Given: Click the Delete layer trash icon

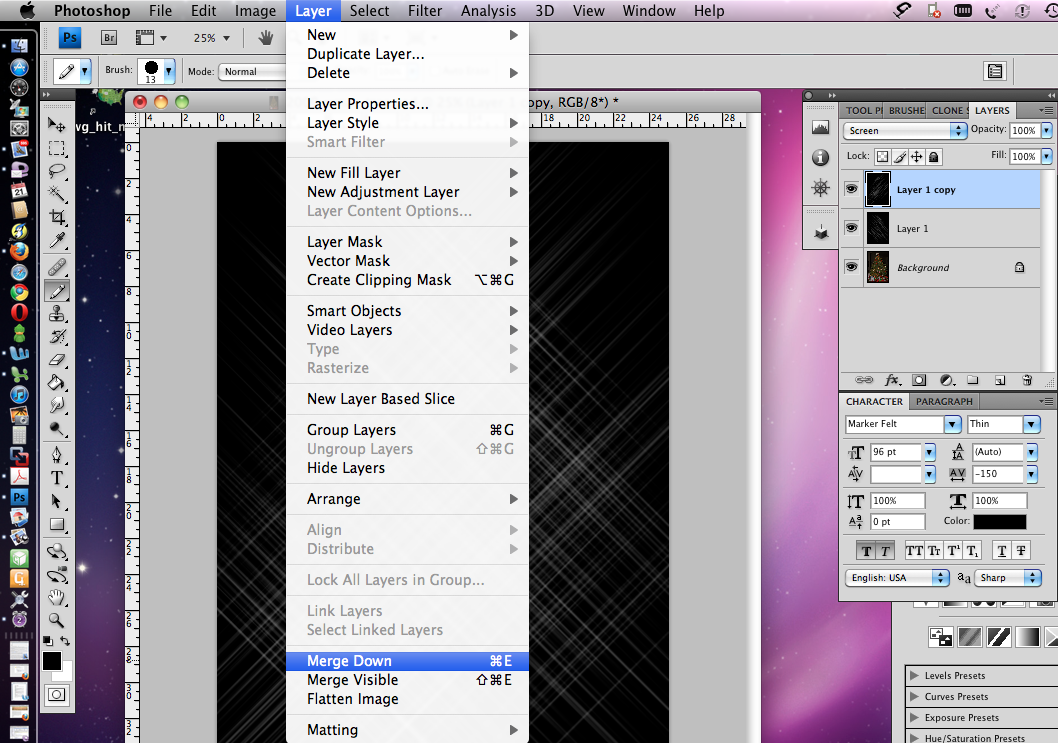Looking at the screenshot, I should point(1026,380).
